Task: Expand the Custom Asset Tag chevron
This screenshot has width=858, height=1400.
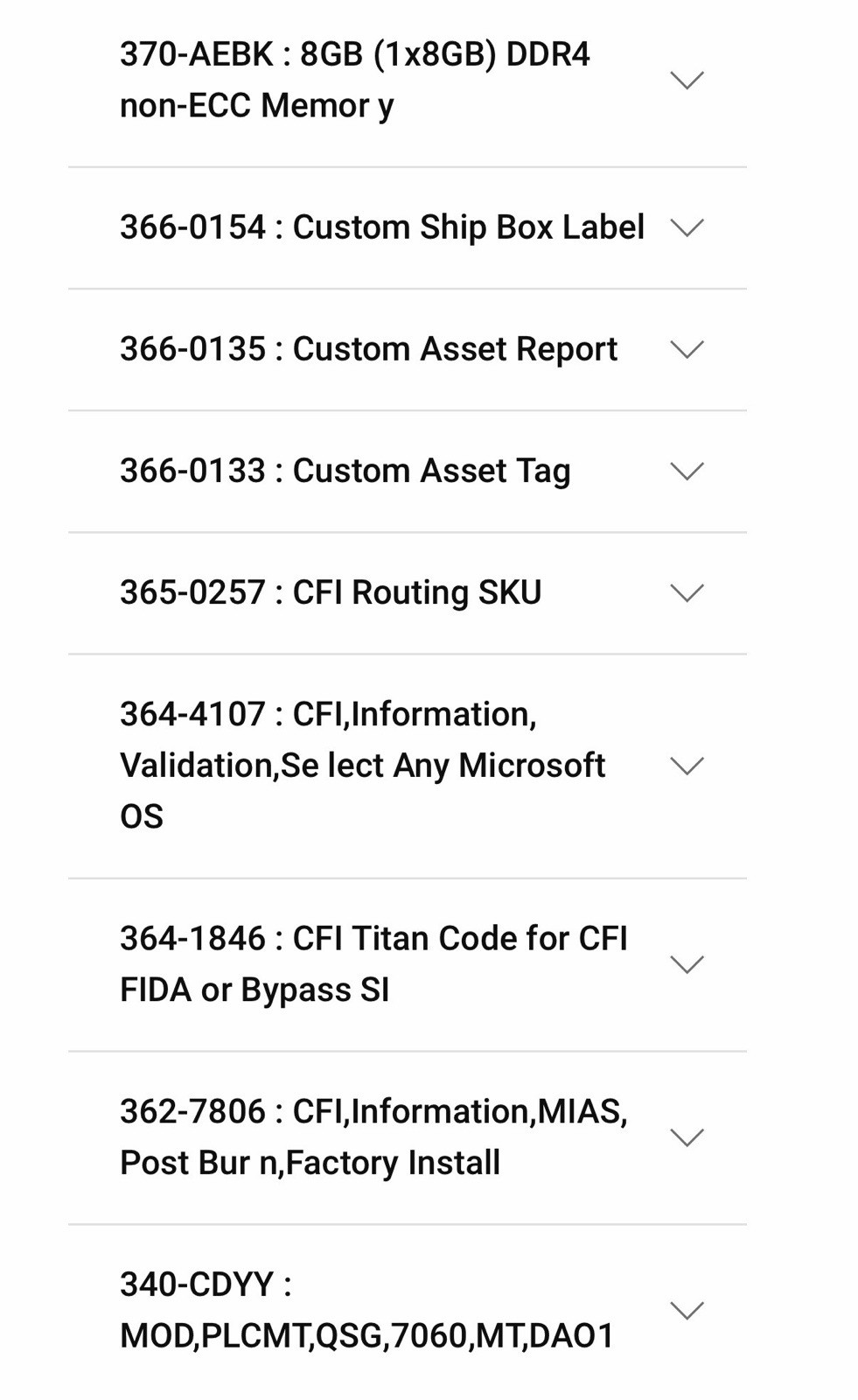Action: 687,471
